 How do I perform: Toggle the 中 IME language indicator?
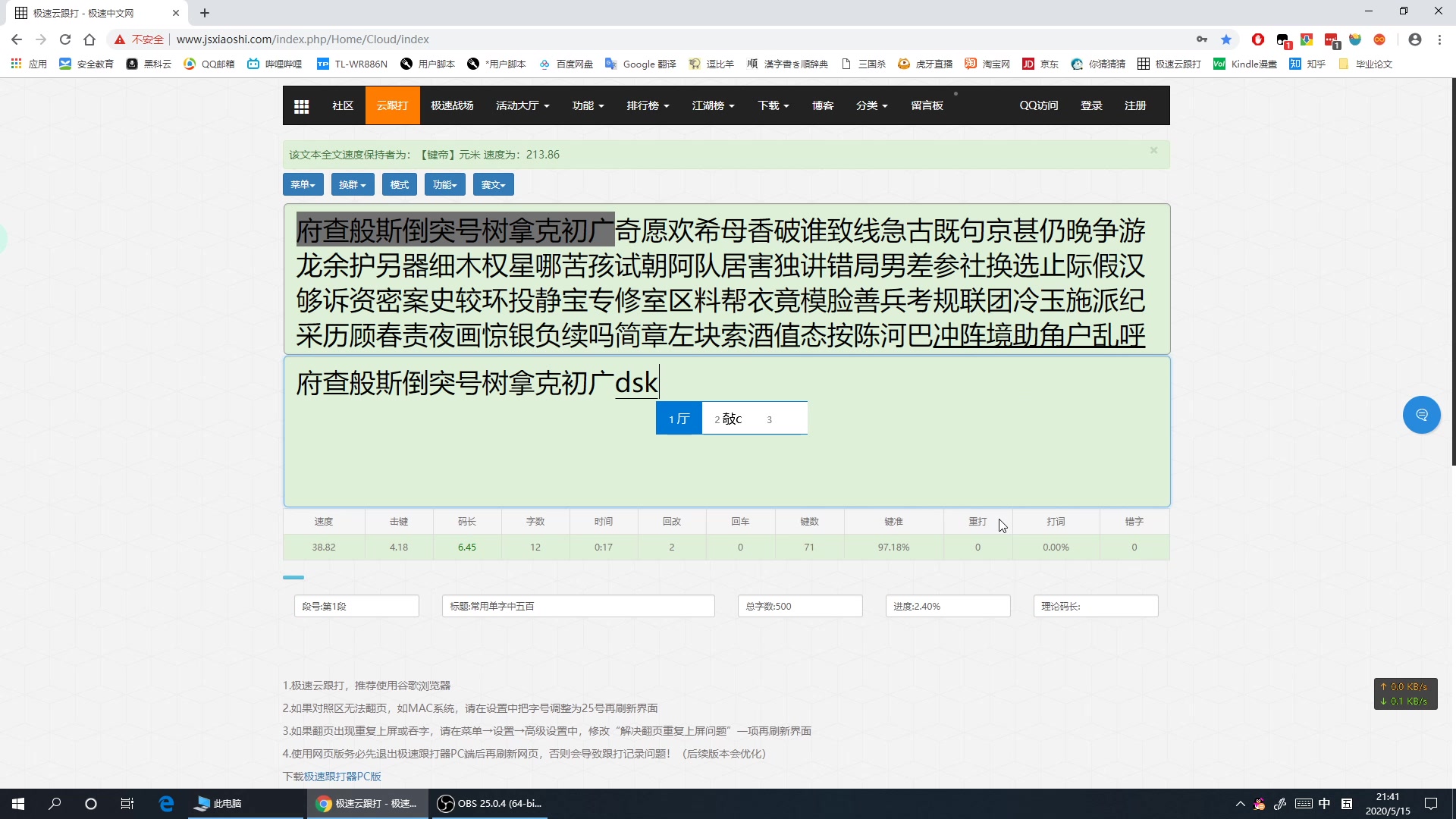[x=1324, y=804]
